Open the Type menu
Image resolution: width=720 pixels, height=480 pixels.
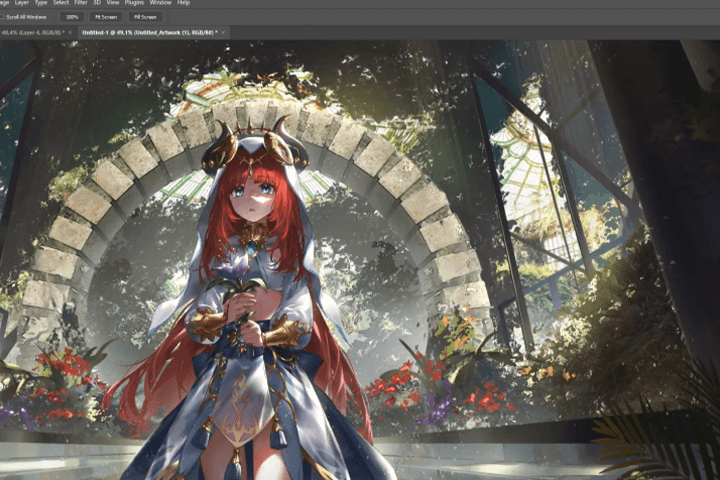tap(41, 2)
